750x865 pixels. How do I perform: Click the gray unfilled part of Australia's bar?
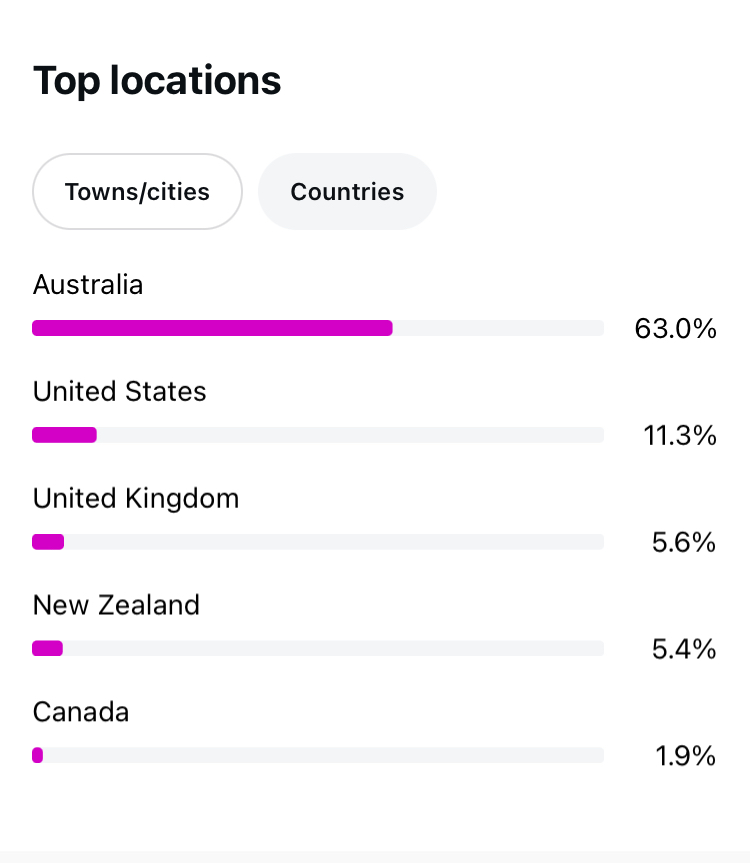(498, 328)
